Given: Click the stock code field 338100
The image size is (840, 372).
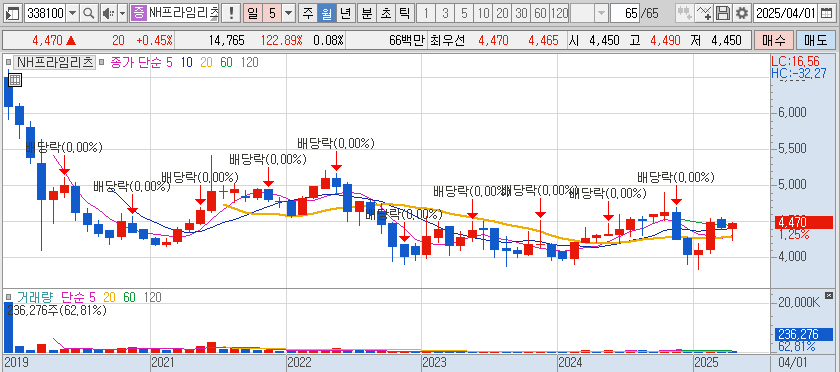Looking at the screenshot, I should coord(46,13).
